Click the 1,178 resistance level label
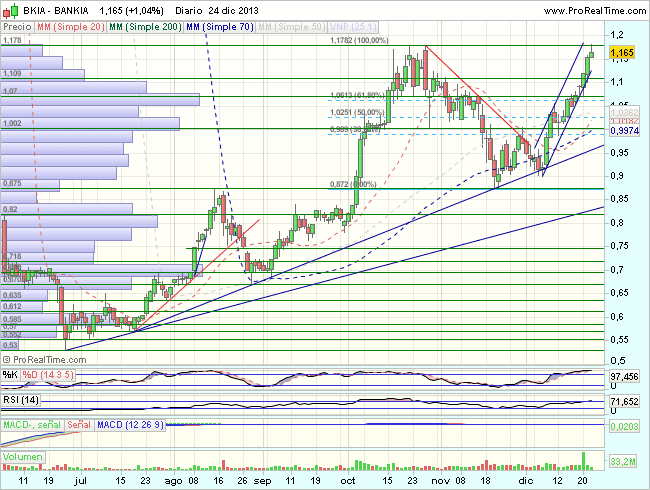Viewport: 650px width, 490px height. 12,40
